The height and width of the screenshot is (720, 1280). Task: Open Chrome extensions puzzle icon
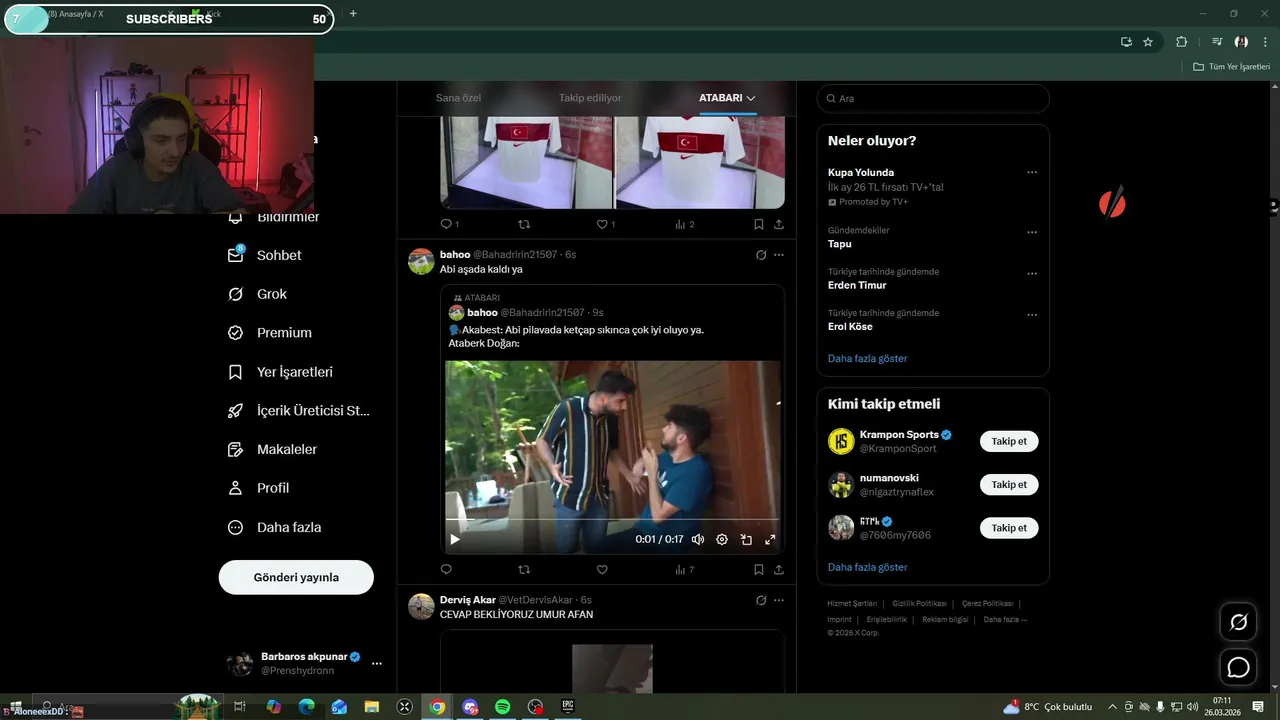1181,42
